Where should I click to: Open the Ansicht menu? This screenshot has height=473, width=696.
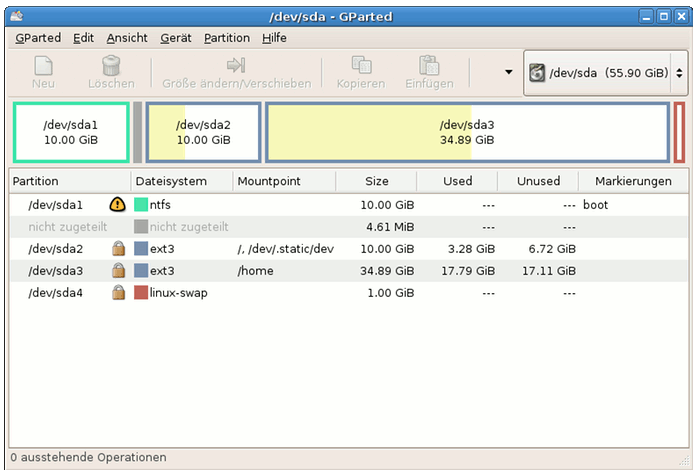point(127,38)
